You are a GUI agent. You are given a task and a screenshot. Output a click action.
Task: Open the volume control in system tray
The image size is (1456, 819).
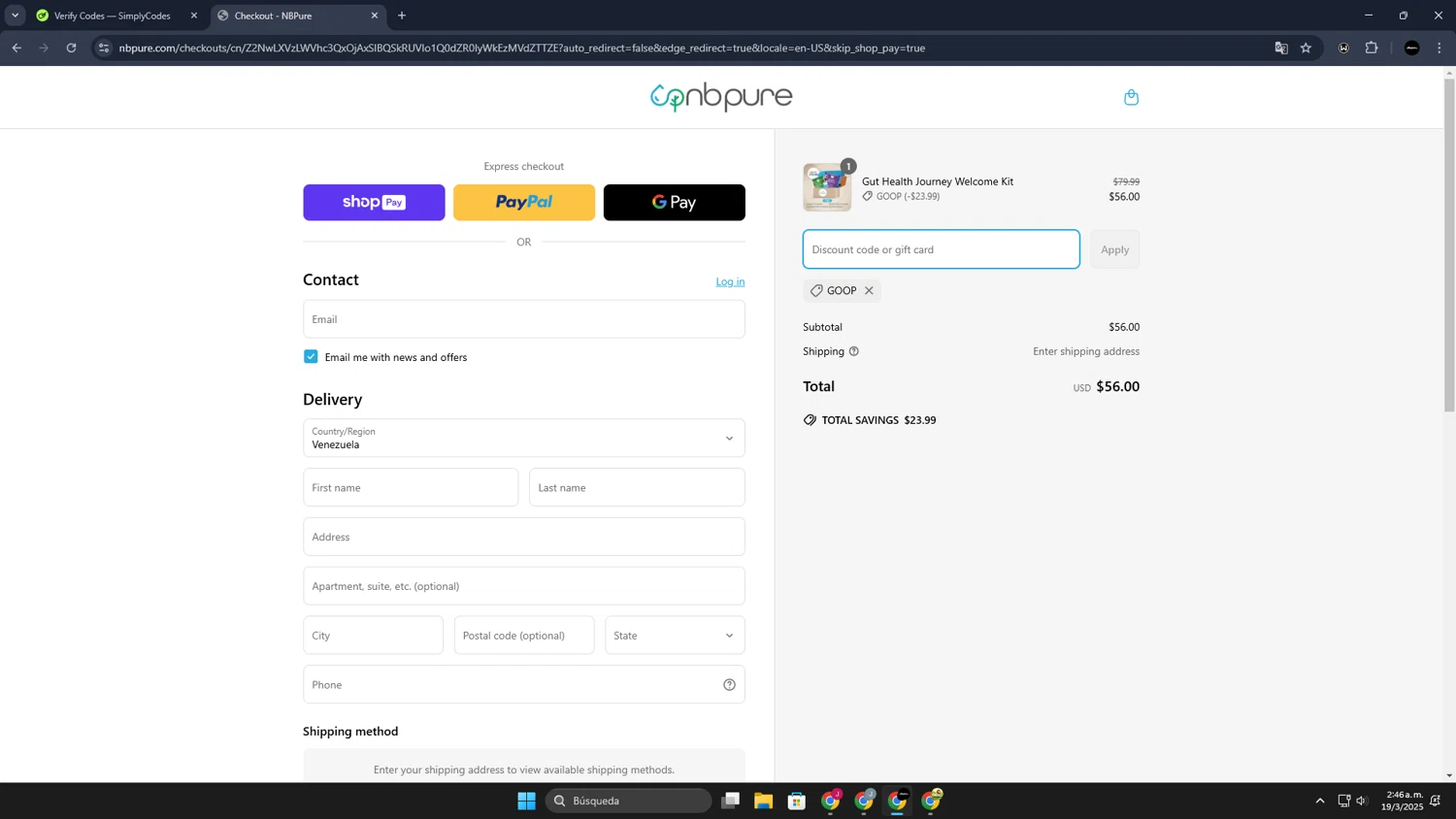point(1362,801)
